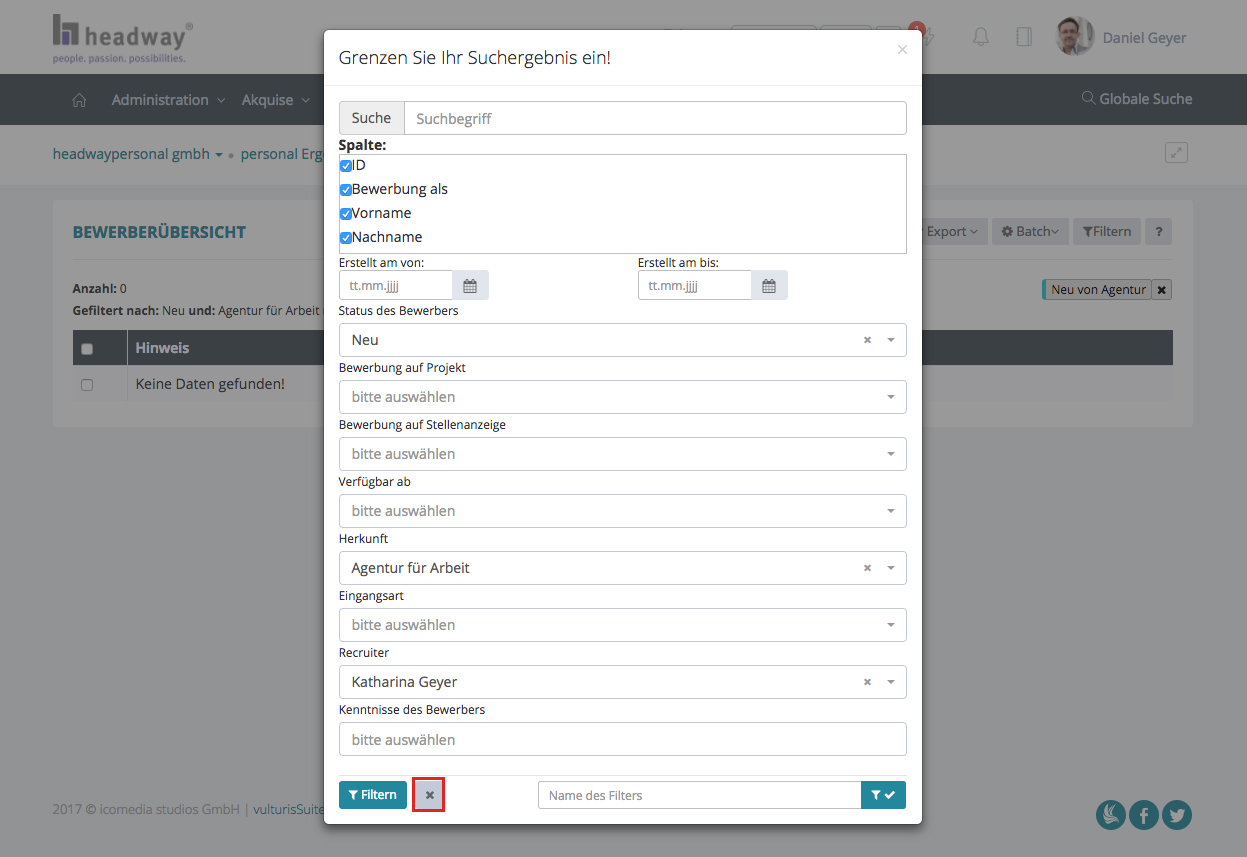Uncheck the ID column checkbox
This screenshot has width=1247, height=857.
pos(346,166)
